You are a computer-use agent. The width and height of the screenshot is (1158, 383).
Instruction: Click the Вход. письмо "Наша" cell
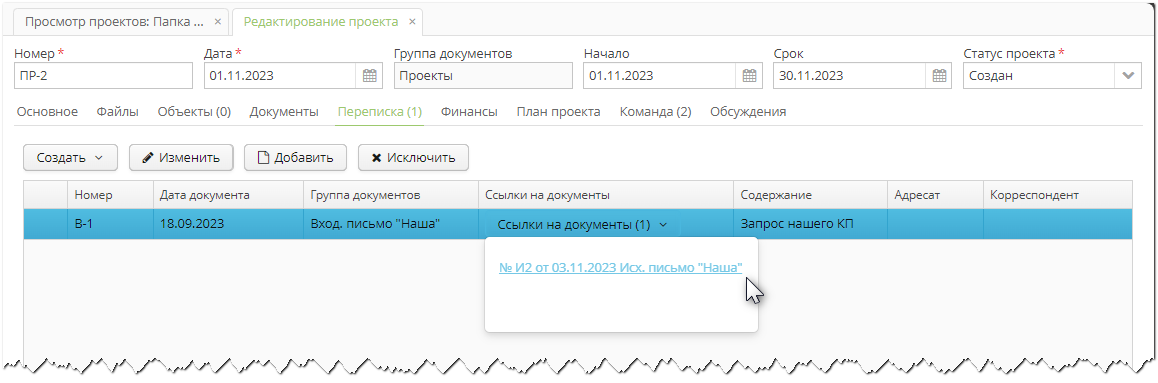[x=391, y=224]
